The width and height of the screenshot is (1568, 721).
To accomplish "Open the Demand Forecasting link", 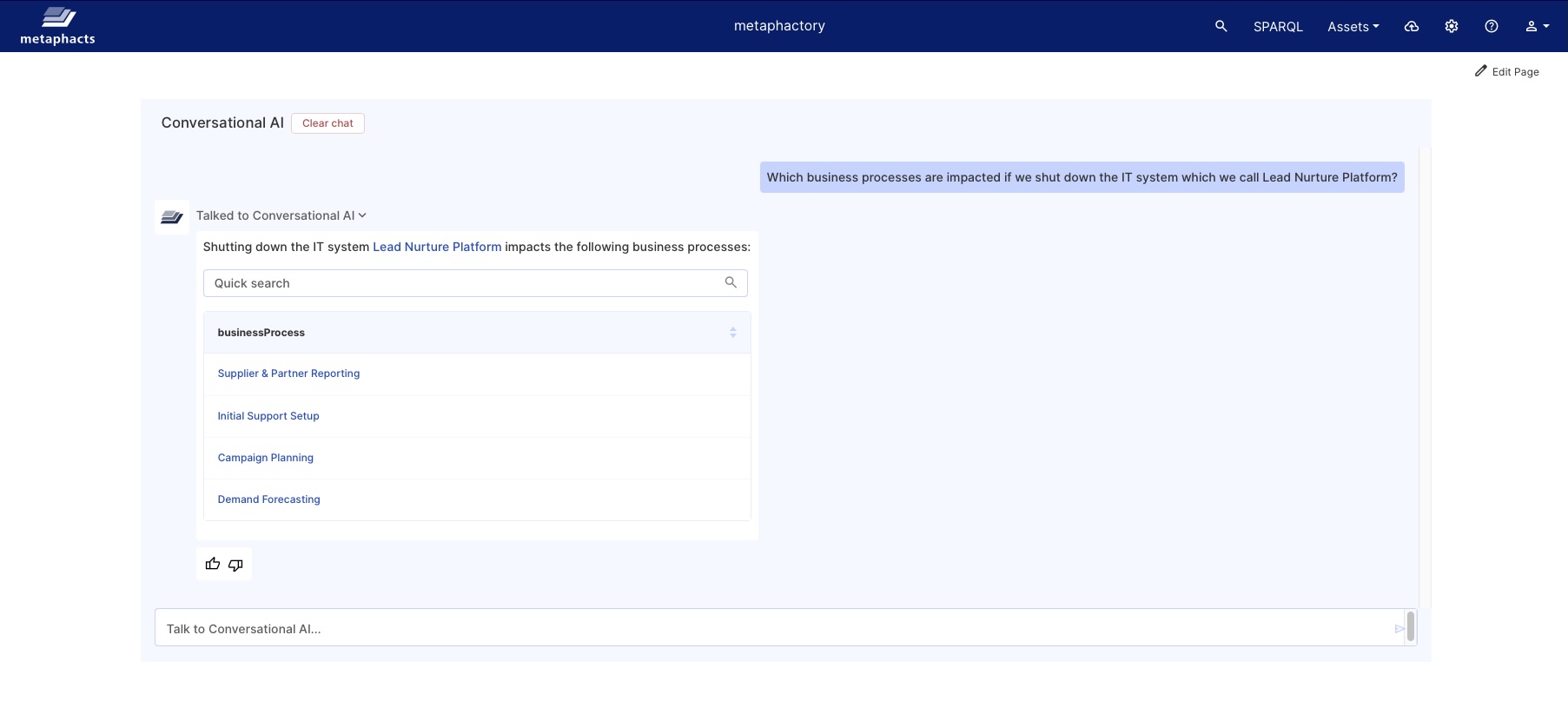I will coord(268,499).
